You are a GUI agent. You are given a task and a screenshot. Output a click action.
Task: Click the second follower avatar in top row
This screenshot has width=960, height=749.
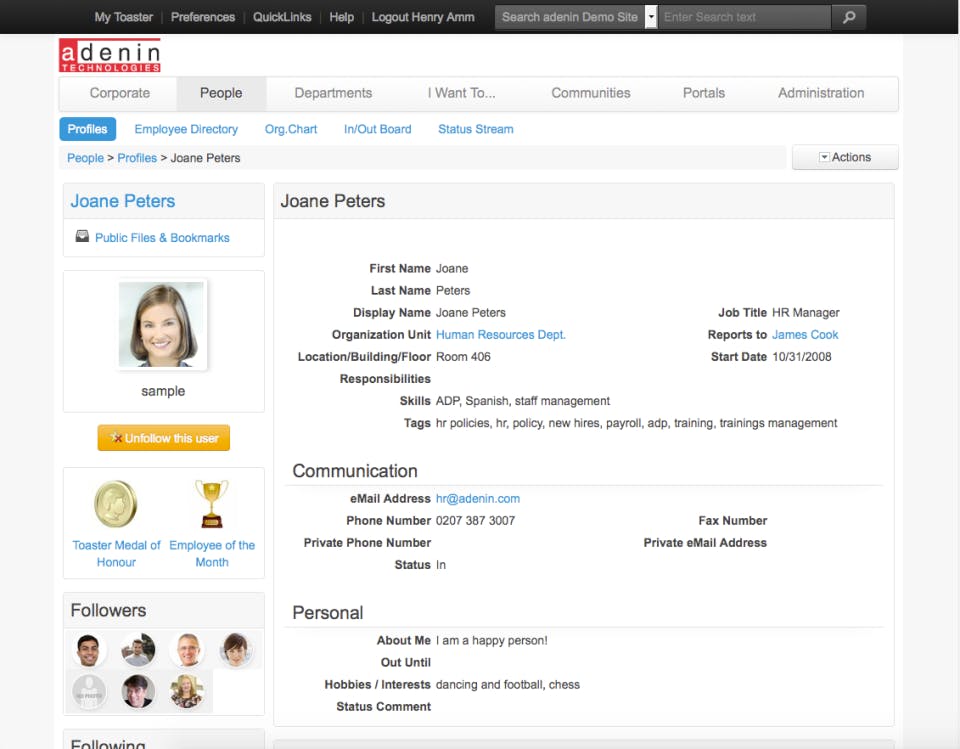click(x=138, y=650)
